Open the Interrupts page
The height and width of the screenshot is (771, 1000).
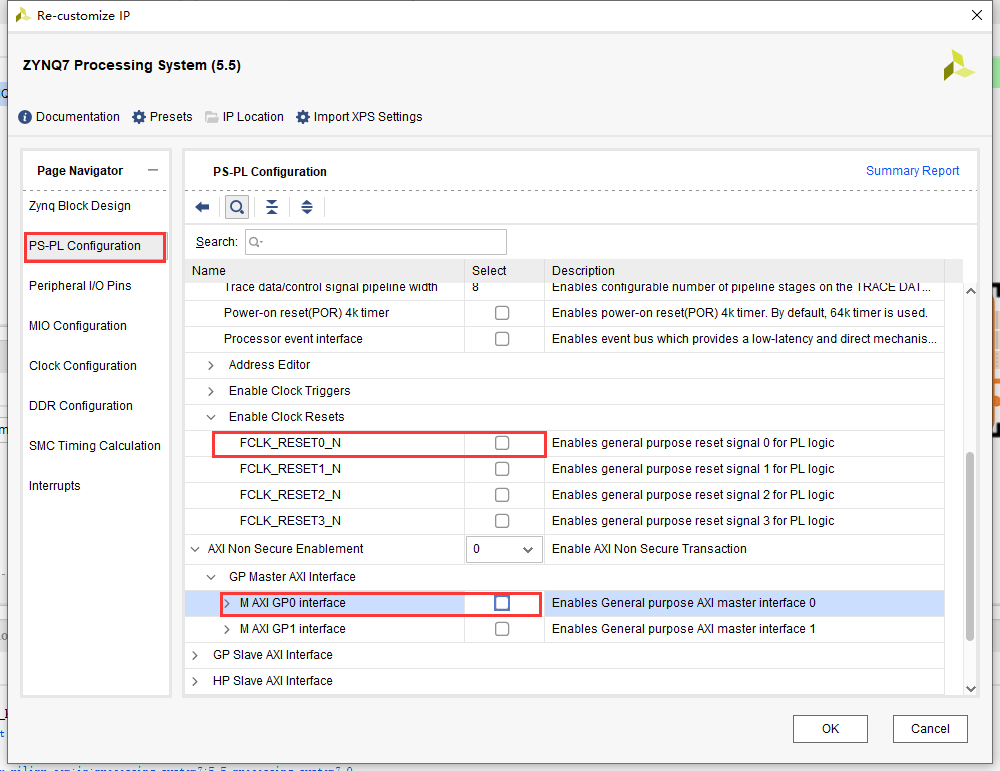55,486
